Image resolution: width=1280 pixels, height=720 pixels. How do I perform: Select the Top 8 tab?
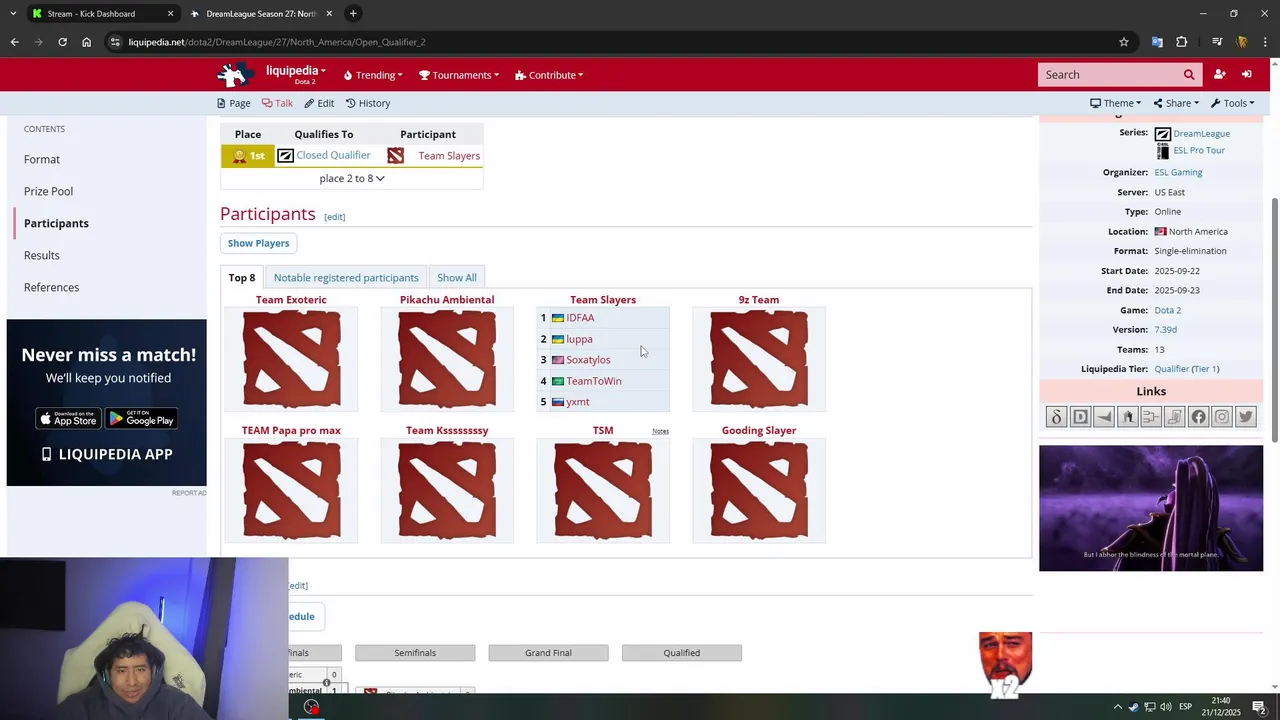[242, 278]
